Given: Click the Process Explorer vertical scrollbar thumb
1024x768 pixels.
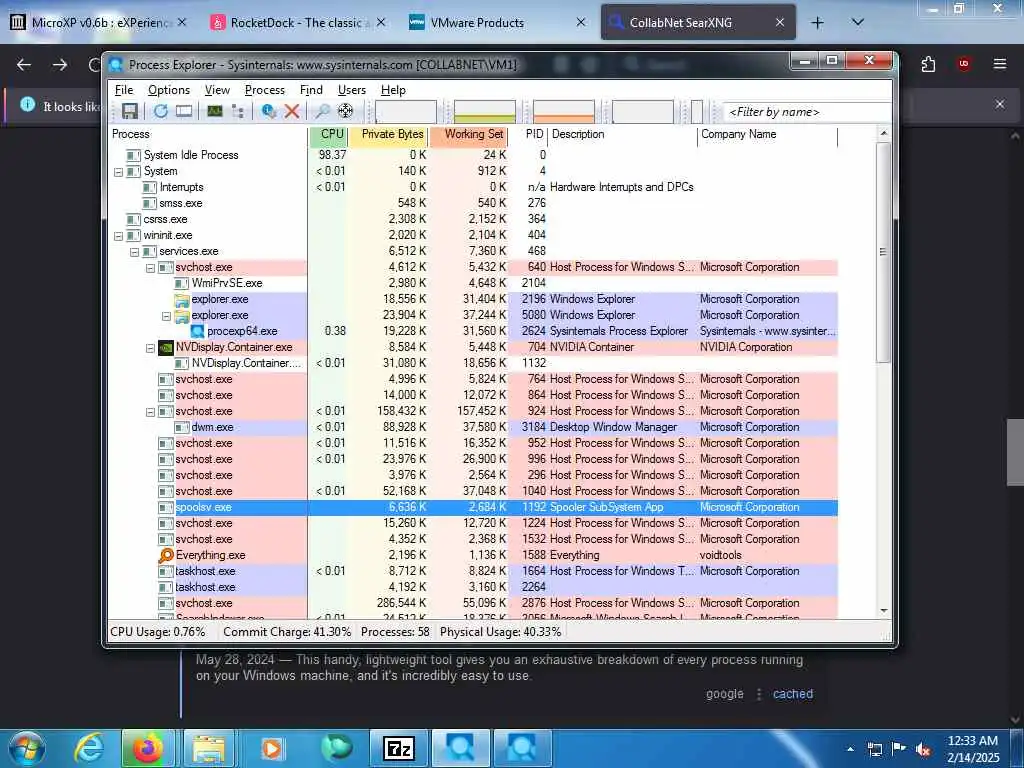Looking at the screenshot, I should pos(883,252).
